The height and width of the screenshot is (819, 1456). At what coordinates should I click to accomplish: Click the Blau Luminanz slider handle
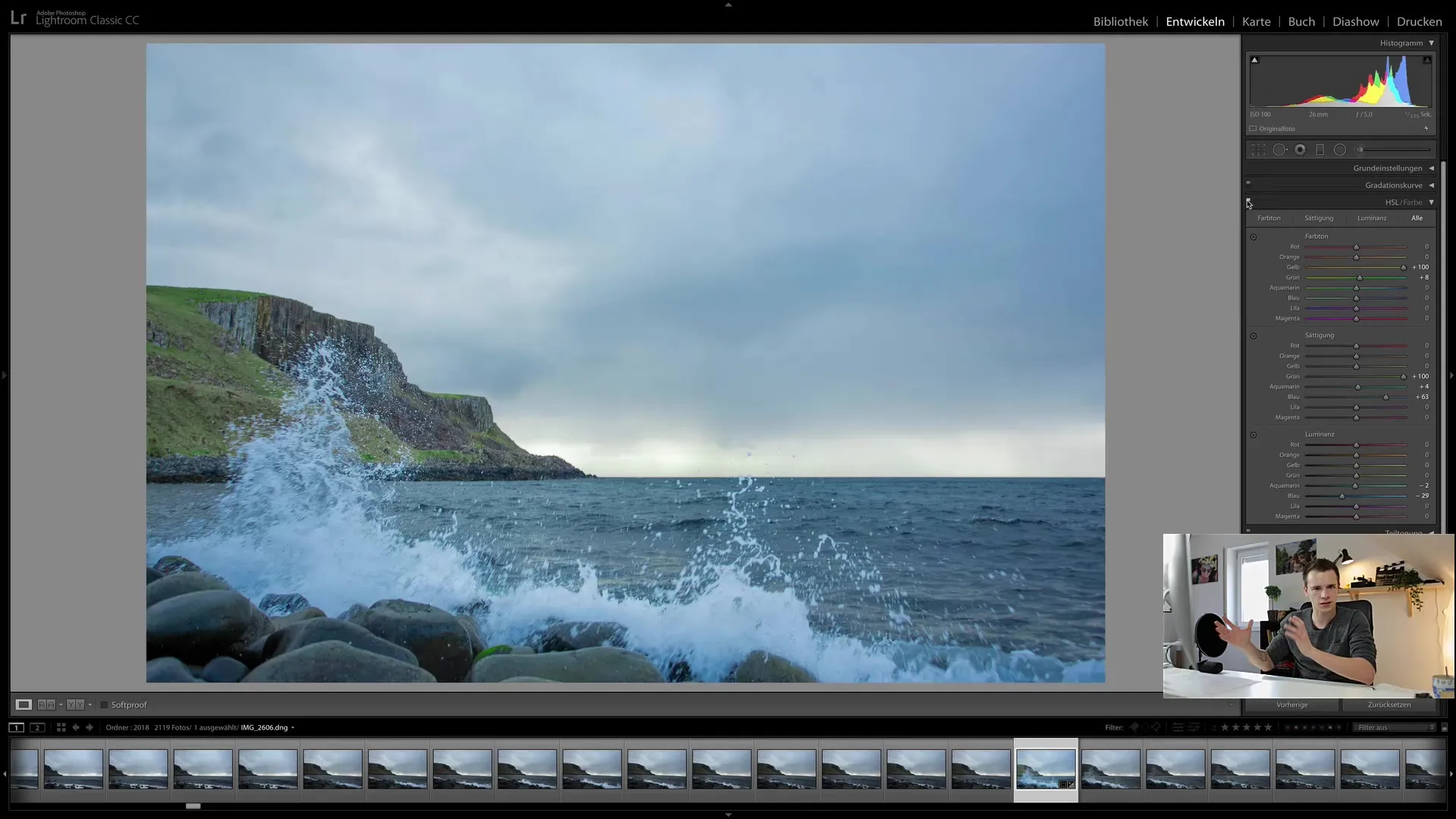pos(1341,497)
